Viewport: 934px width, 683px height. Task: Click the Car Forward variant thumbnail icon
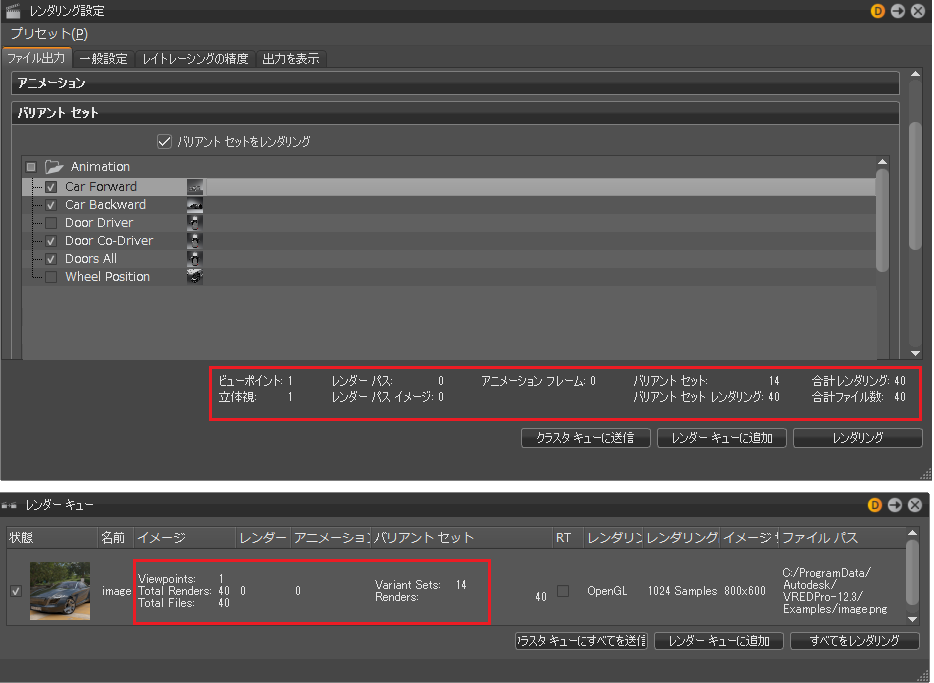click(x=195, y=187)
